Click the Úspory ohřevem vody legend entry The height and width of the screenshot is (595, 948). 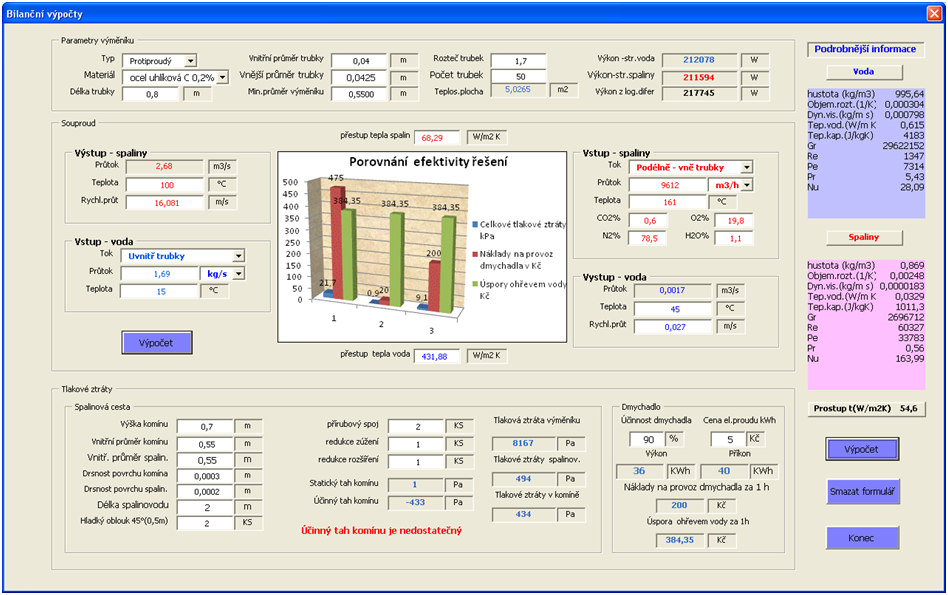(519, 290)
